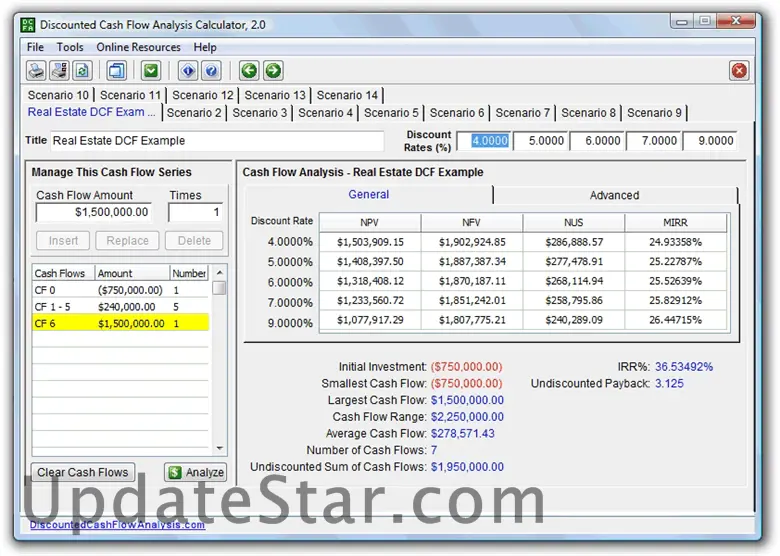This screenshot has height=556, width=780.
Task: Switch to the Scenario 14 tab
Action: (347, 95)
